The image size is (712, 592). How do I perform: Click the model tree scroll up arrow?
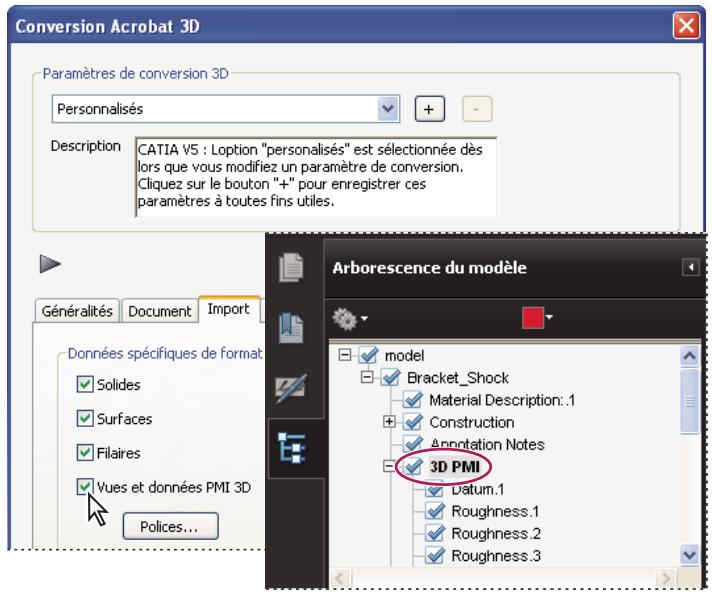click(690, 356)
